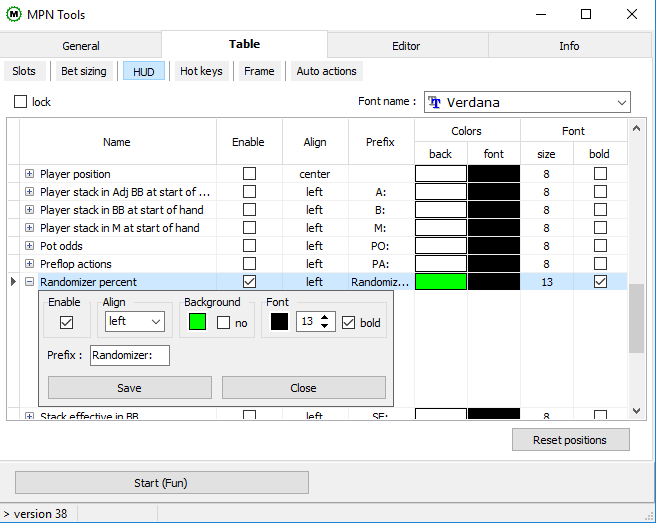Viewport: 656px width, 523px height.
Task: Open the Editor tab
Action: (x=406, y=46)
